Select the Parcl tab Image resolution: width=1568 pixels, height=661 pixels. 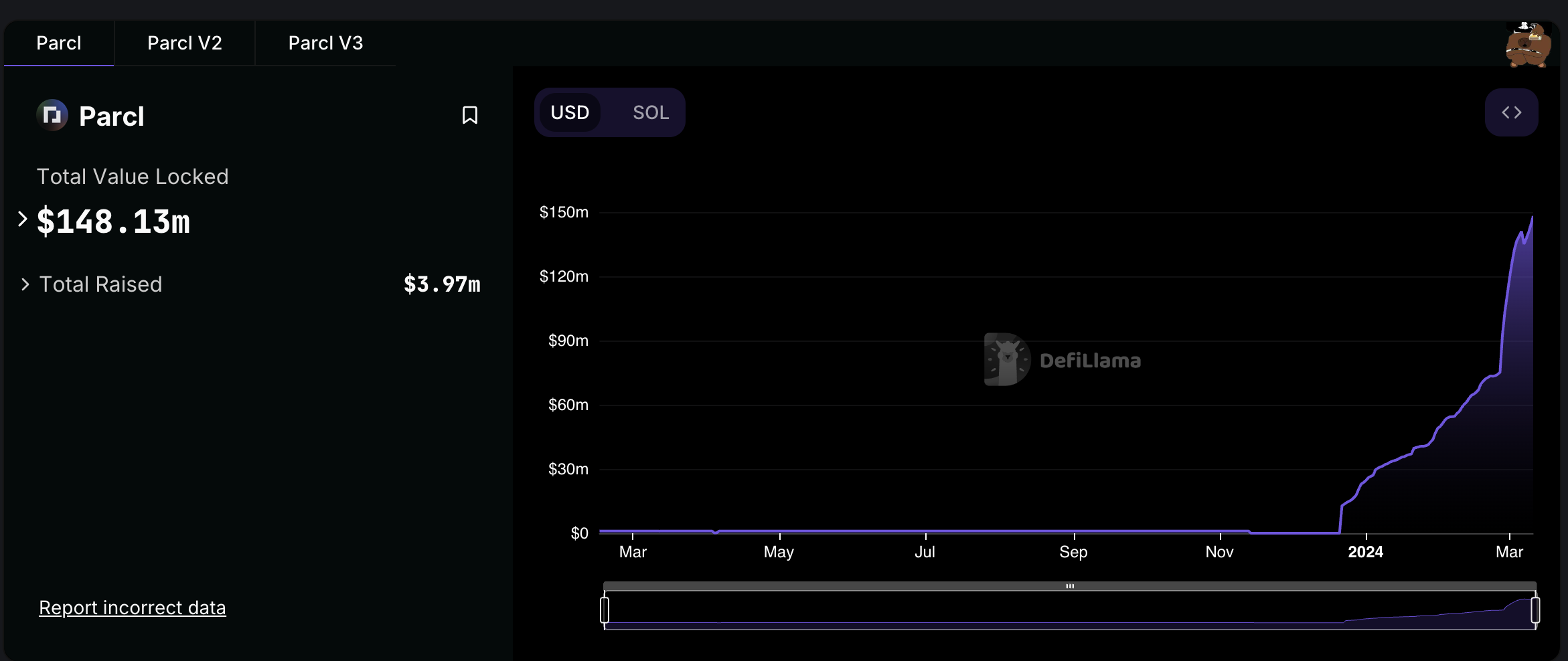point(59,43)
